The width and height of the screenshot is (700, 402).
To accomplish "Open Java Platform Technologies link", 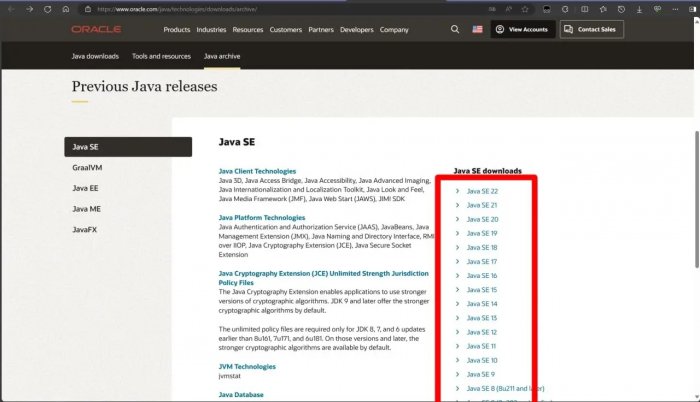I will [x=262, y=218].
